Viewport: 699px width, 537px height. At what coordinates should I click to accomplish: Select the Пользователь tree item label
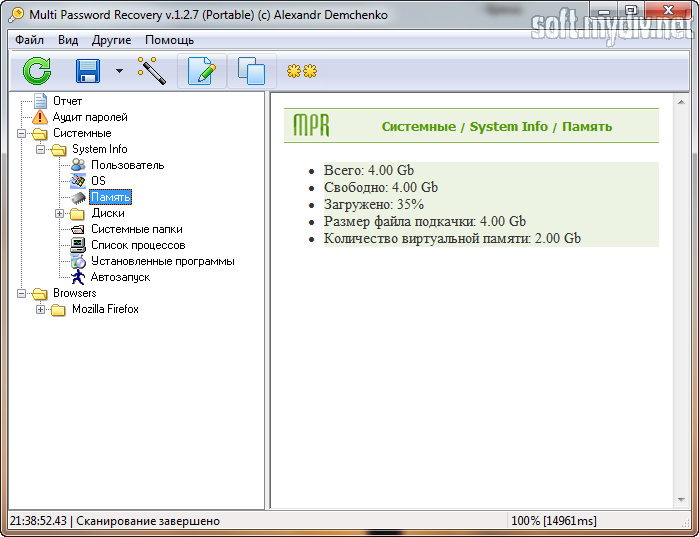pos(127,165)
